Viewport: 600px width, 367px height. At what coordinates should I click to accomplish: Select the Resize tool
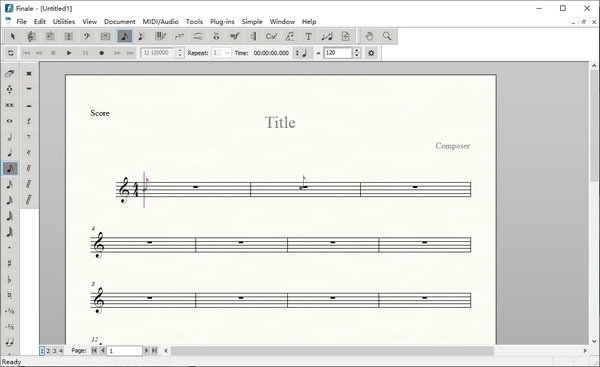point(327,36)
